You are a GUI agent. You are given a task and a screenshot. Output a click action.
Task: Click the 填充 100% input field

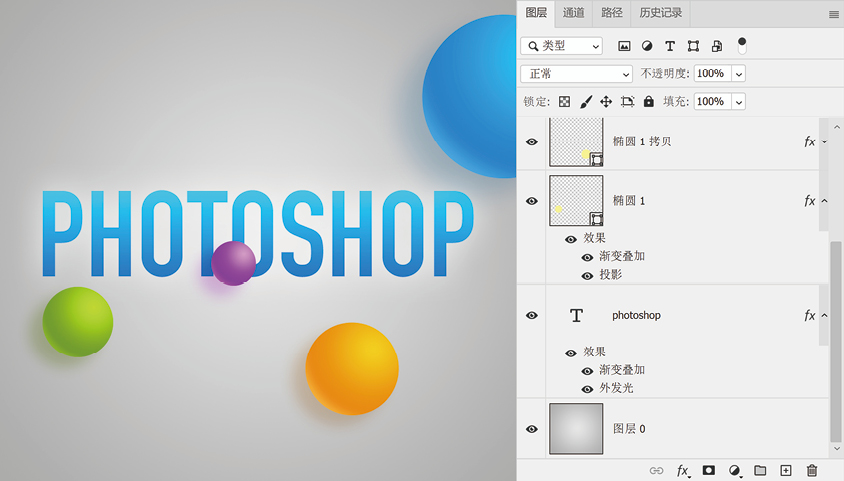point(712,102)
